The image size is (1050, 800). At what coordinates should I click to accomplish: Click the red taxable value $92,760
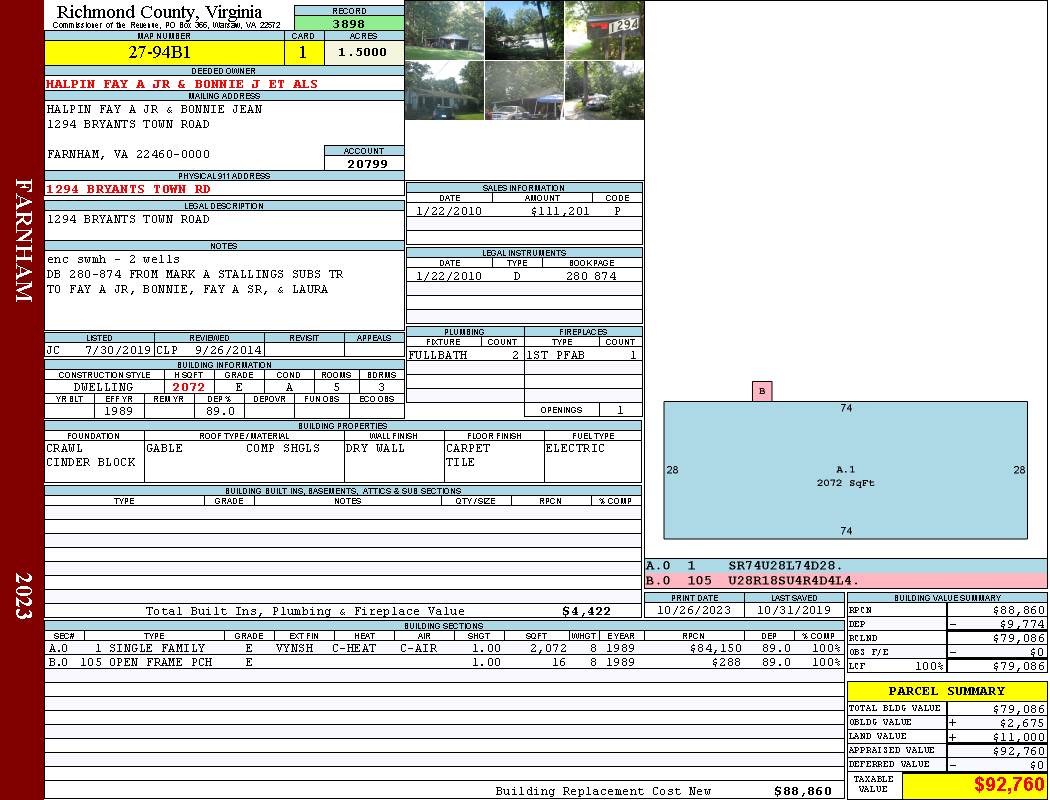[1008, 785]
